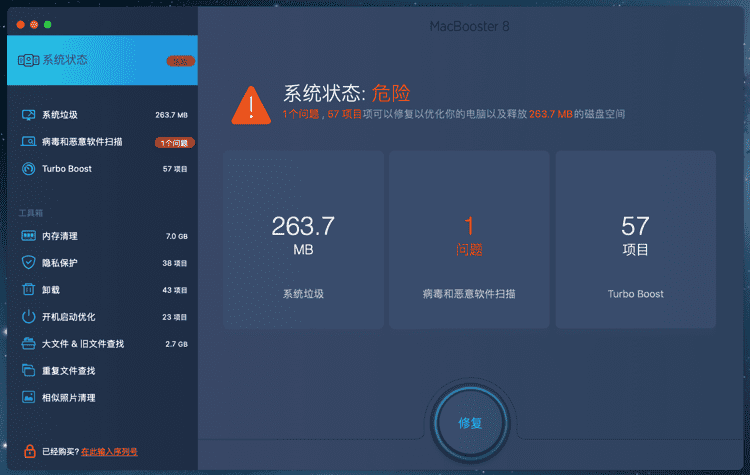
Task: Click the 内存清理 memory chip icon
Action: point(28,236)
